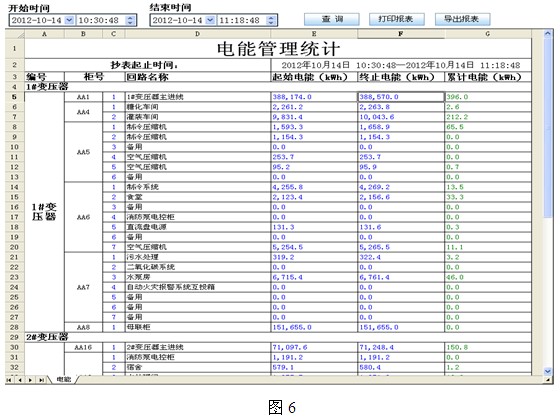The height and width of the screenshot is (419, 560).
Task: Click cell 污水处理
Action: pos(198,257)
